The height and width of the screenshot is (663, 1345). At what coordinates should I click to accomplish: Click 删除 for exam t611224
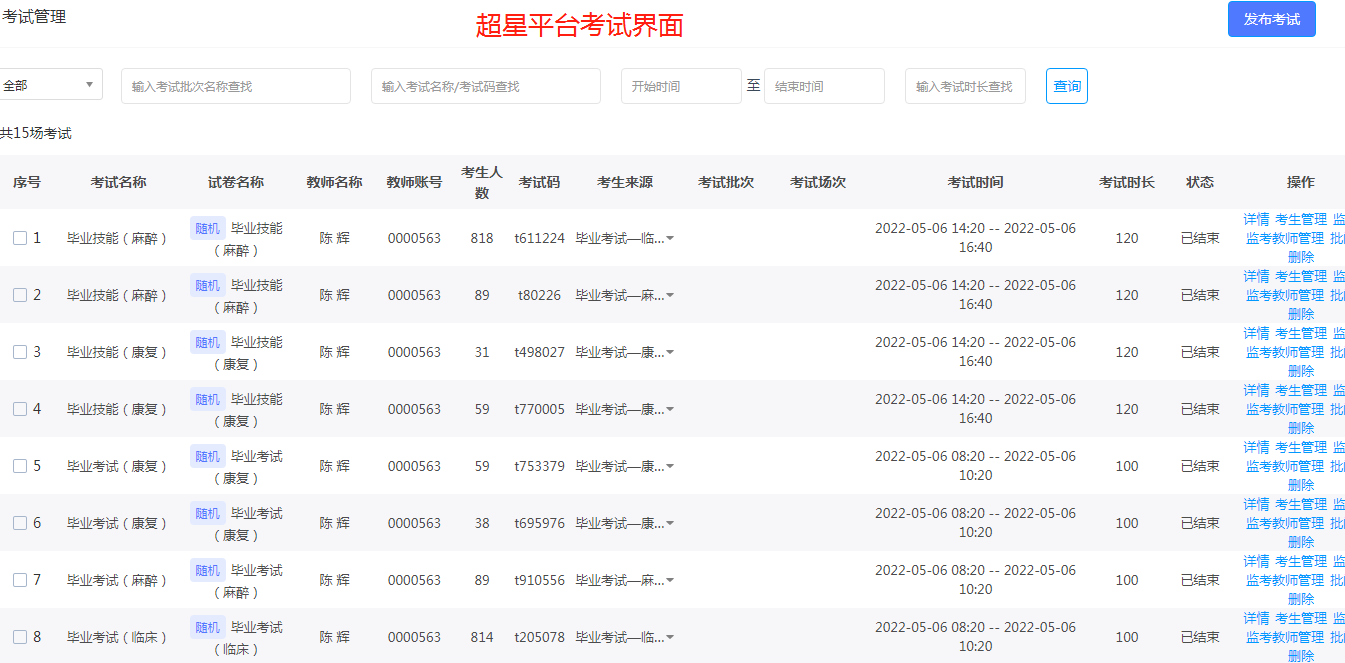click(x=1301, y=257)
